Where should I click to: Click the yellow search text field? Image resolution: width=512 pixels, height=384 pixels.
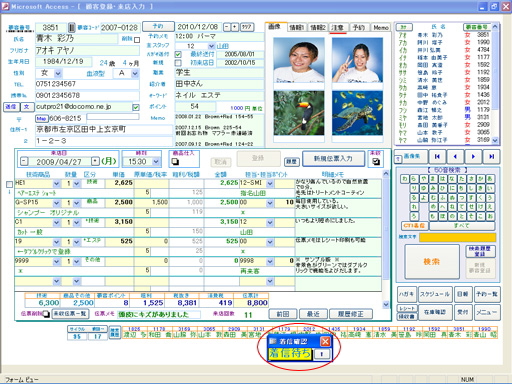click(x=457, y=237)
